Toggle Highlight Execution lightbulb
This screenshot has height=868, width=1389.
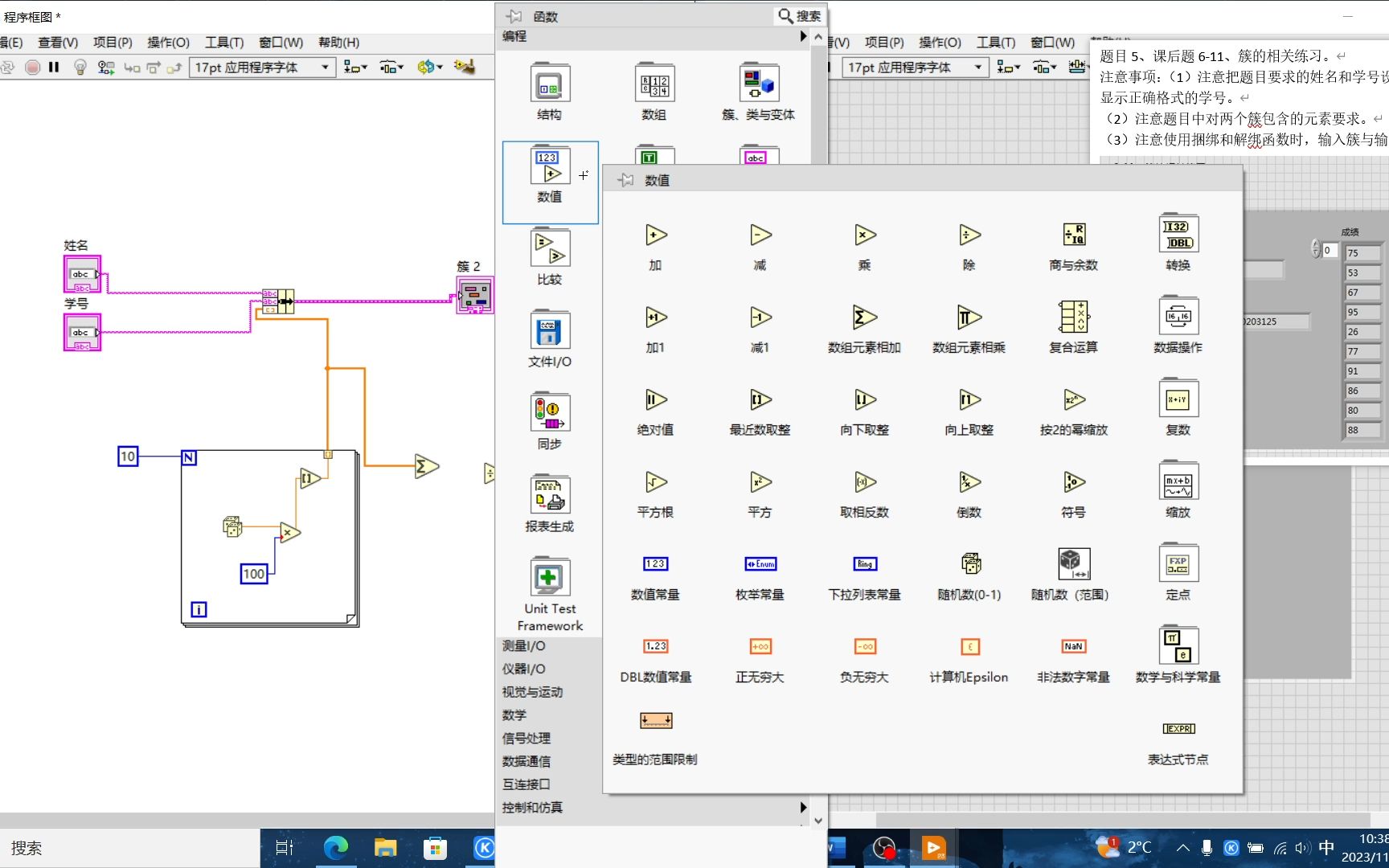(80, 68)
